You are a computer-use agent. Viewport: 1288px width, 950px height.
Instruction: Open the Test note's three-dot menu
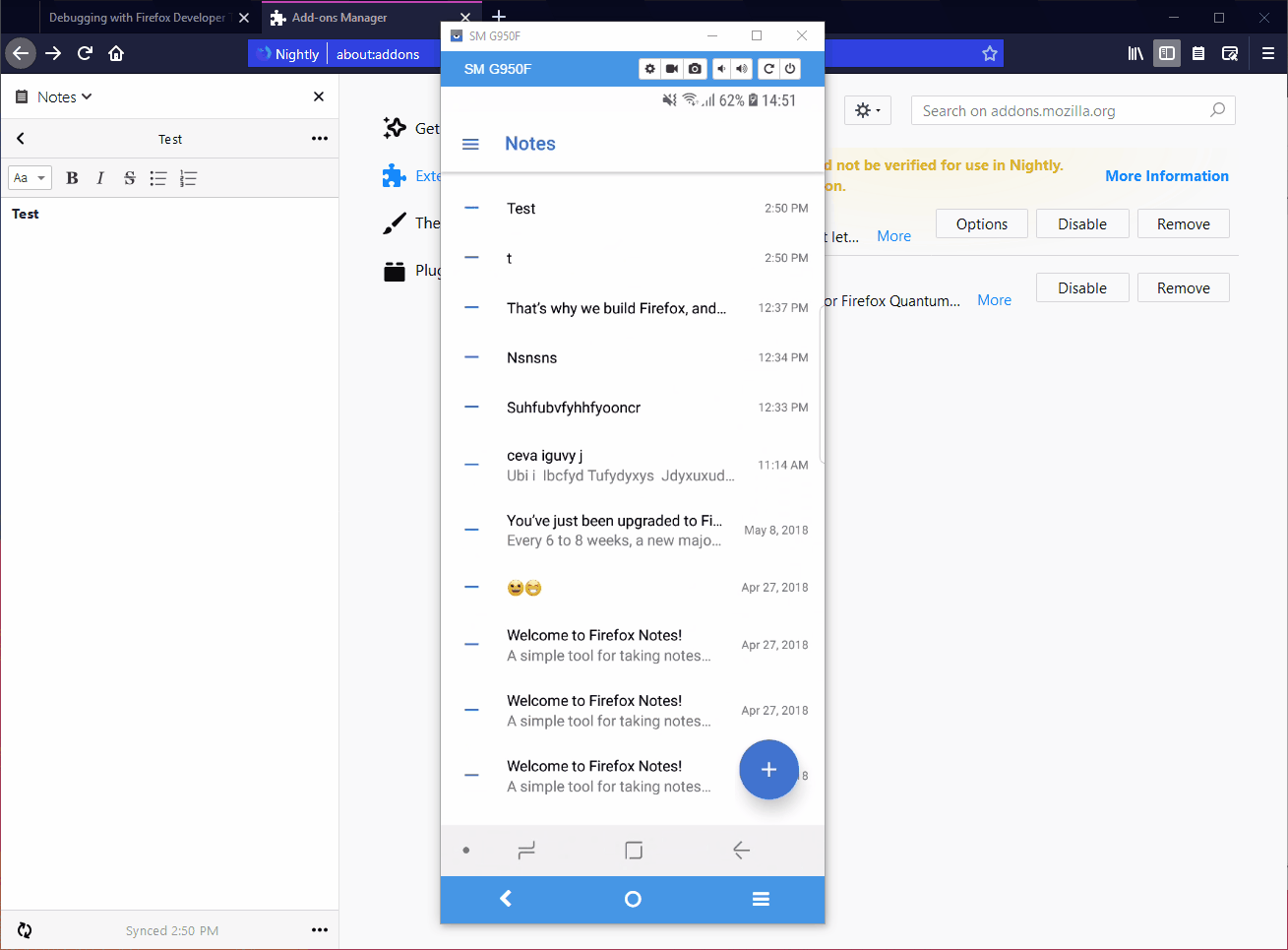point(319,139)
